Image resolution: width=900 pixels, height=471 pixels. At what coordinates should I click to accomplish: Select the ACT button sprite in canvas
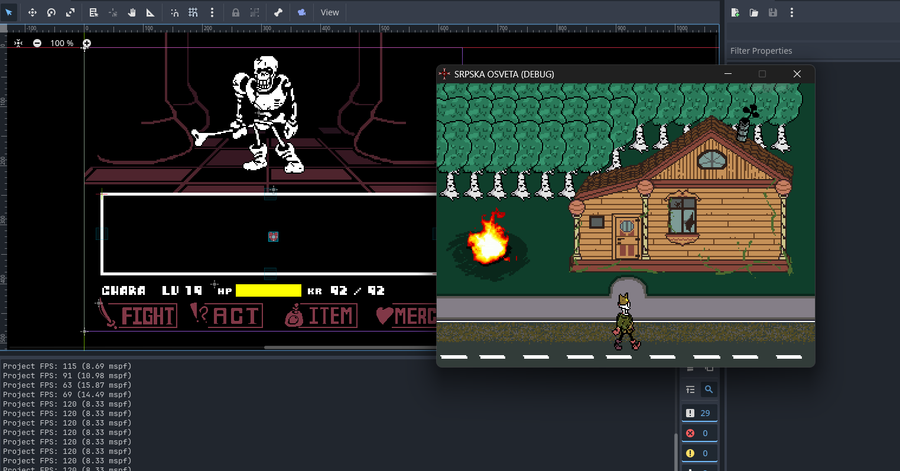coord(226,315)
